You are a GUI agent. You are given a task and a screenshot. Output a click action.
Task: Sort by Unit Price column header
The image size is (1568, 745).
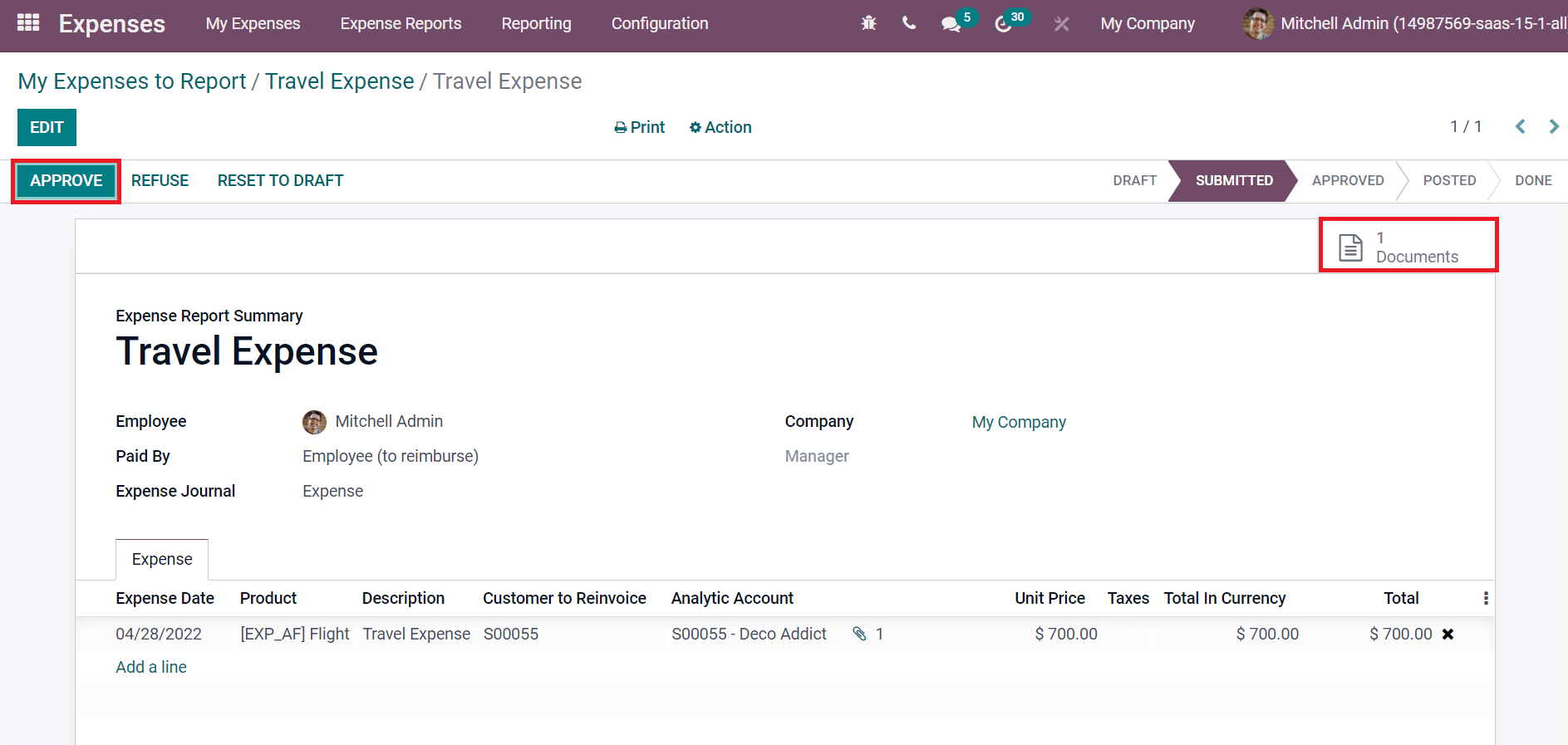click(x=1049, y=598)
